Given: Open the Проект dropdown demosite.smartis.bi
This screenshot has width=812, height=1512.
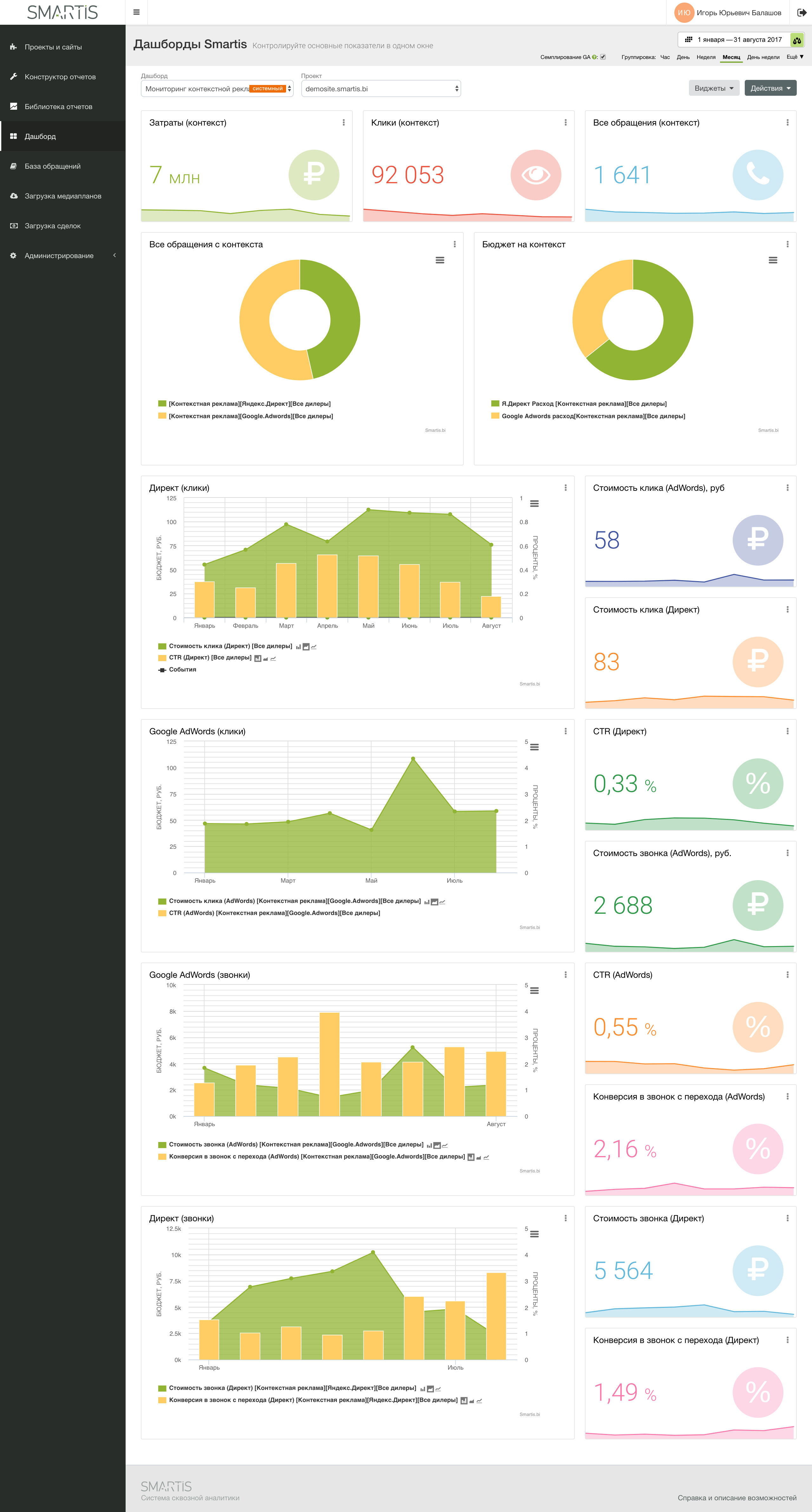Looking at the screenshot, I should click(x=380, y=89).
